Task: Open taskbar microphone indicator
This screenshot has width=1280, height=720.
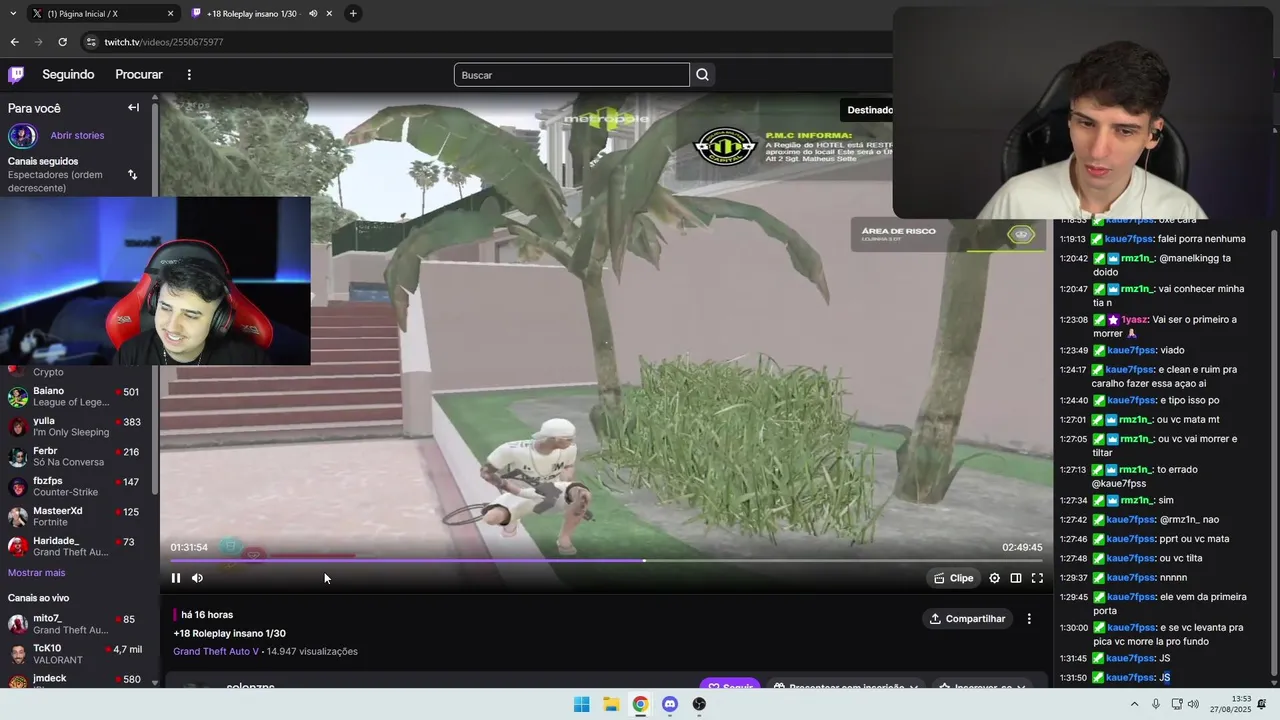Action: click(x=1156, y=704)
